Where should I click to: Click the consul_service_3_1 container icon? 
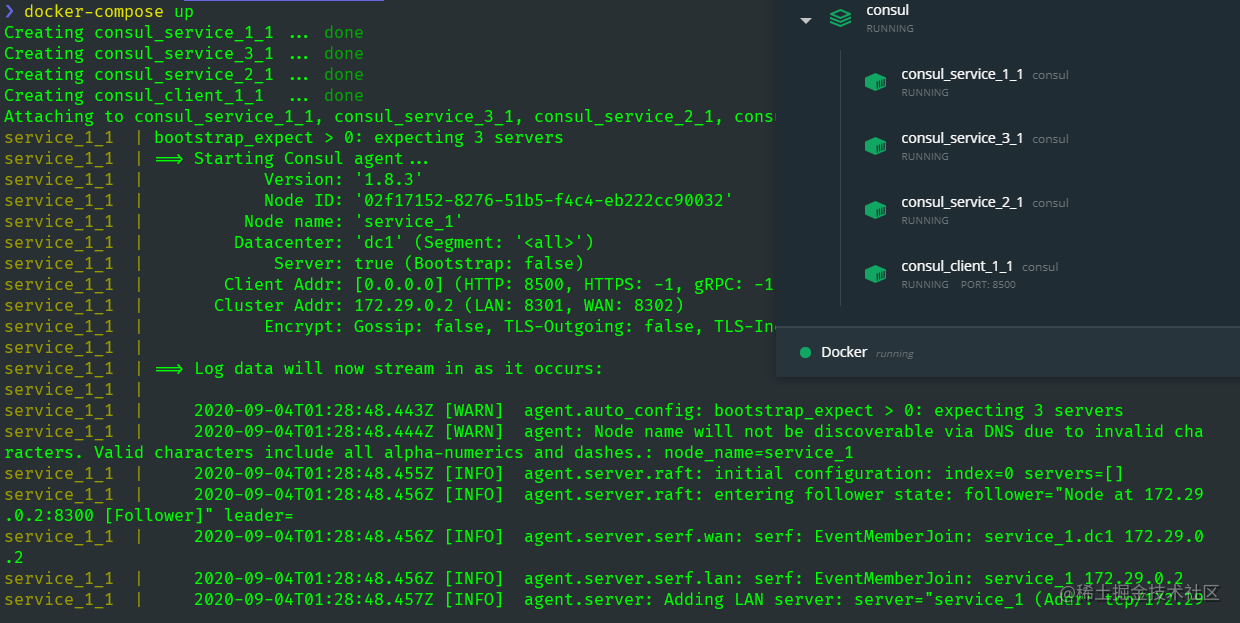[x=876, y=146]
